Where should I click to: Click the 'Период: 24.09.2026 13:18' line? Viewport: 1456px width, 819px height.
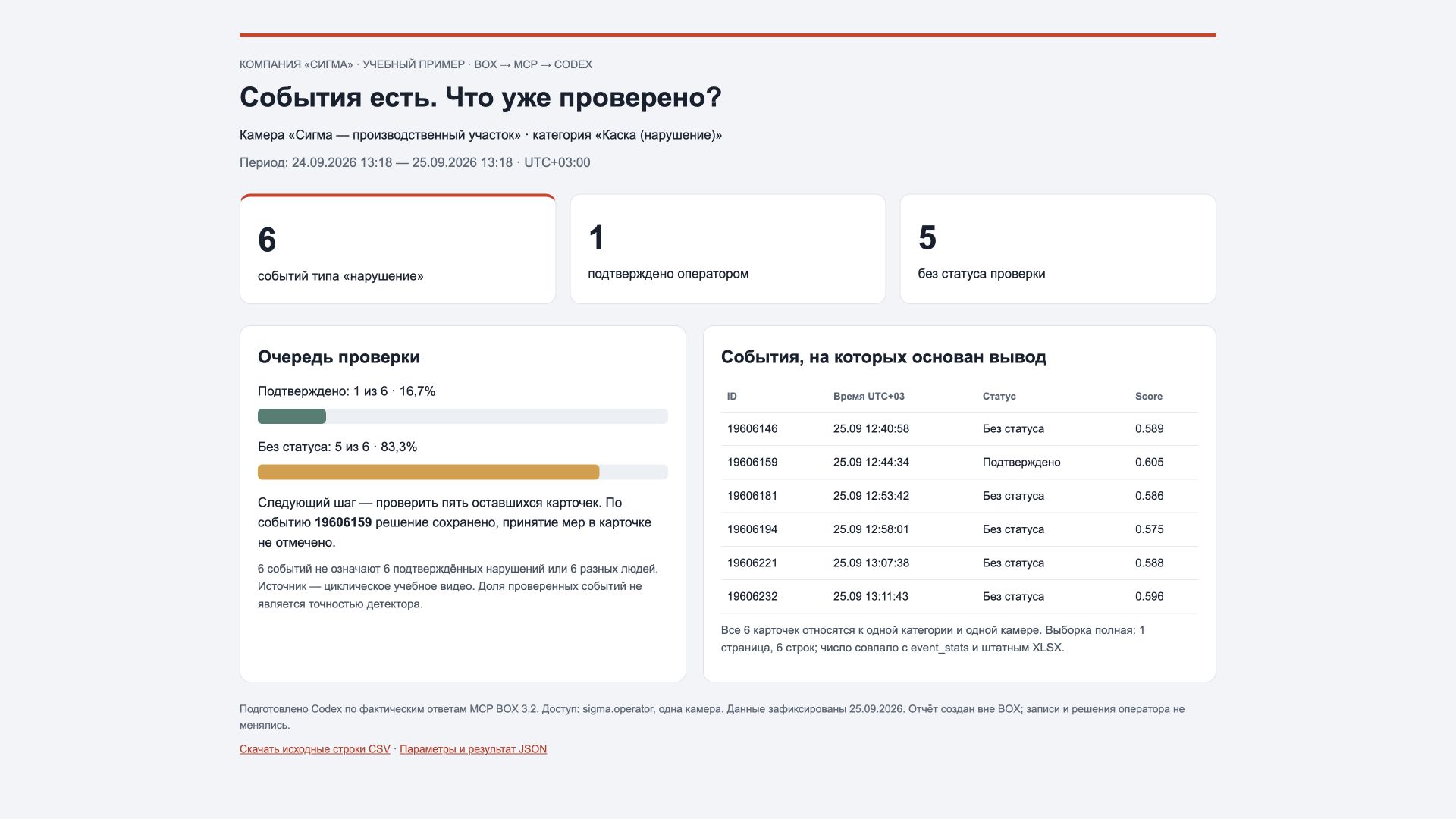415,162
